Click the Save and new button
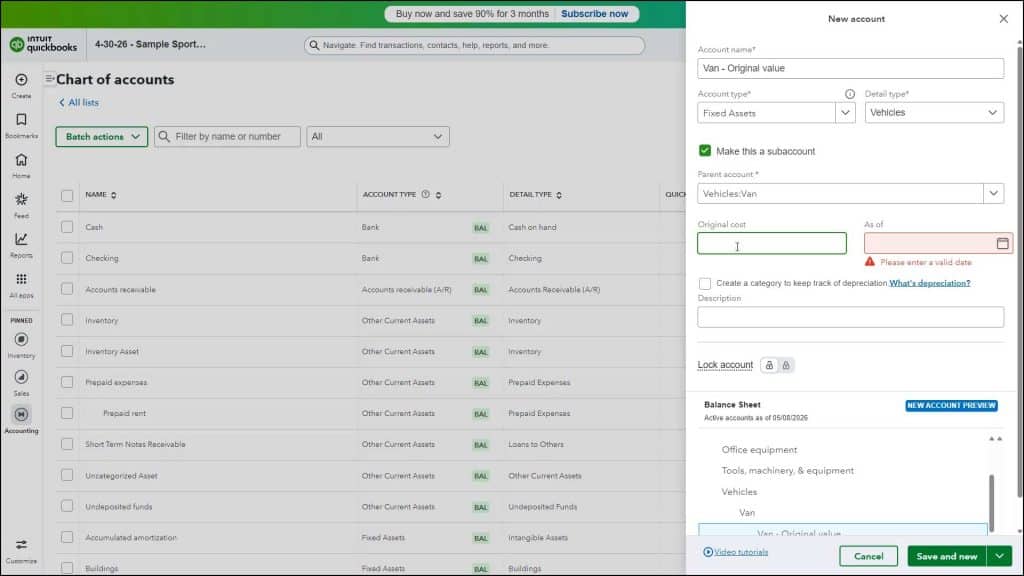1024x576 pixels. click(x=947, y=556)
